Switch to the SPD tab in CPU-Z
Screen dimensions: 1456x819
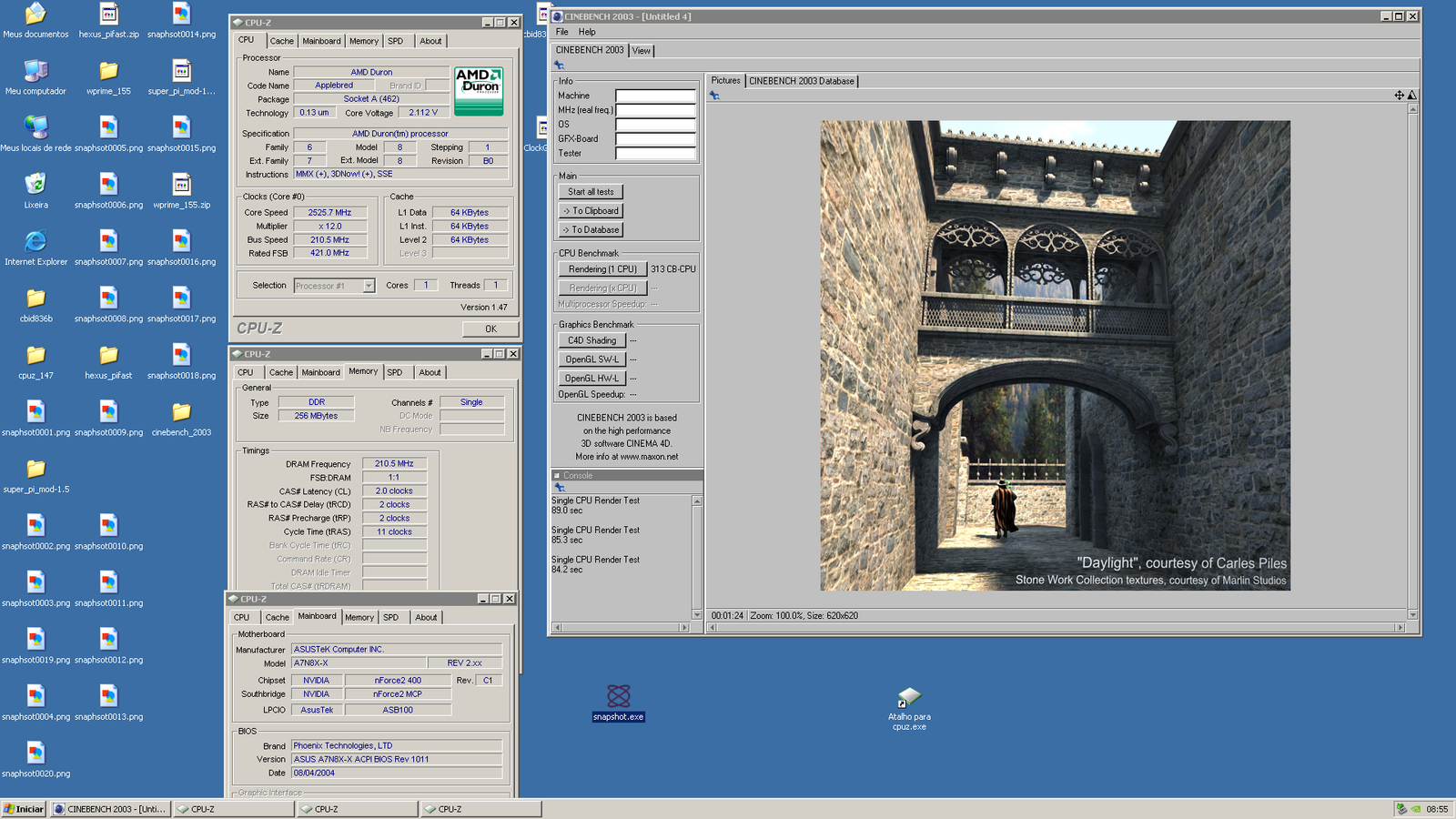(x=395, y=40)
